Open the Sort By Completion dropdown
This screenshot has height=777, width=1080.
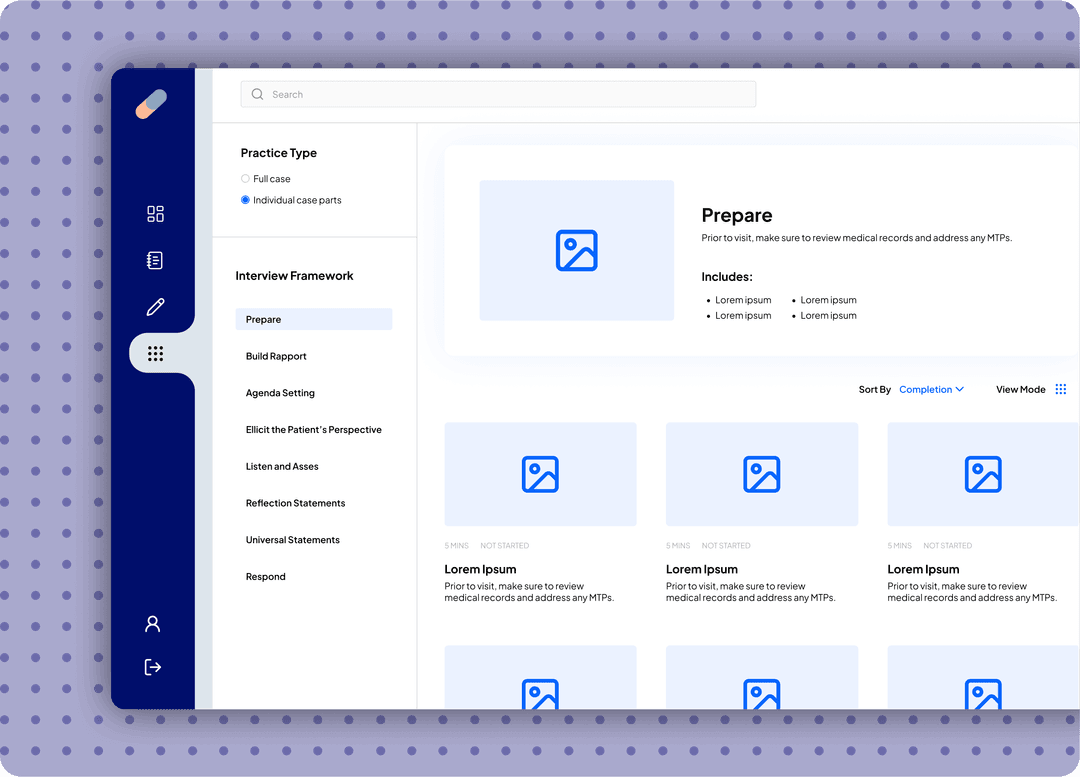click(931, 390)
